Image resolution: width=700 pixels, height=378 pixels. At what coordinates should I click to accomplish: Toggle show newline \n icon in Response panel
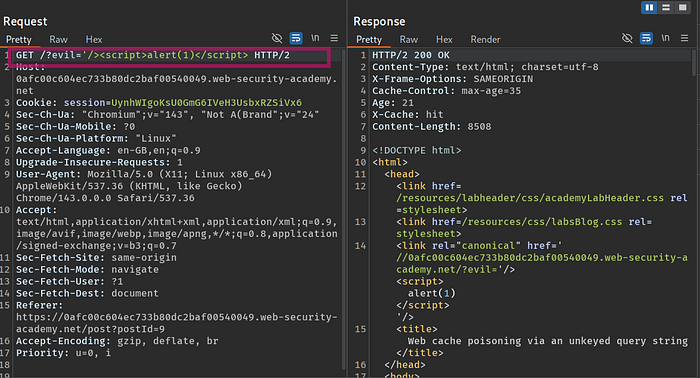(665, 38)
